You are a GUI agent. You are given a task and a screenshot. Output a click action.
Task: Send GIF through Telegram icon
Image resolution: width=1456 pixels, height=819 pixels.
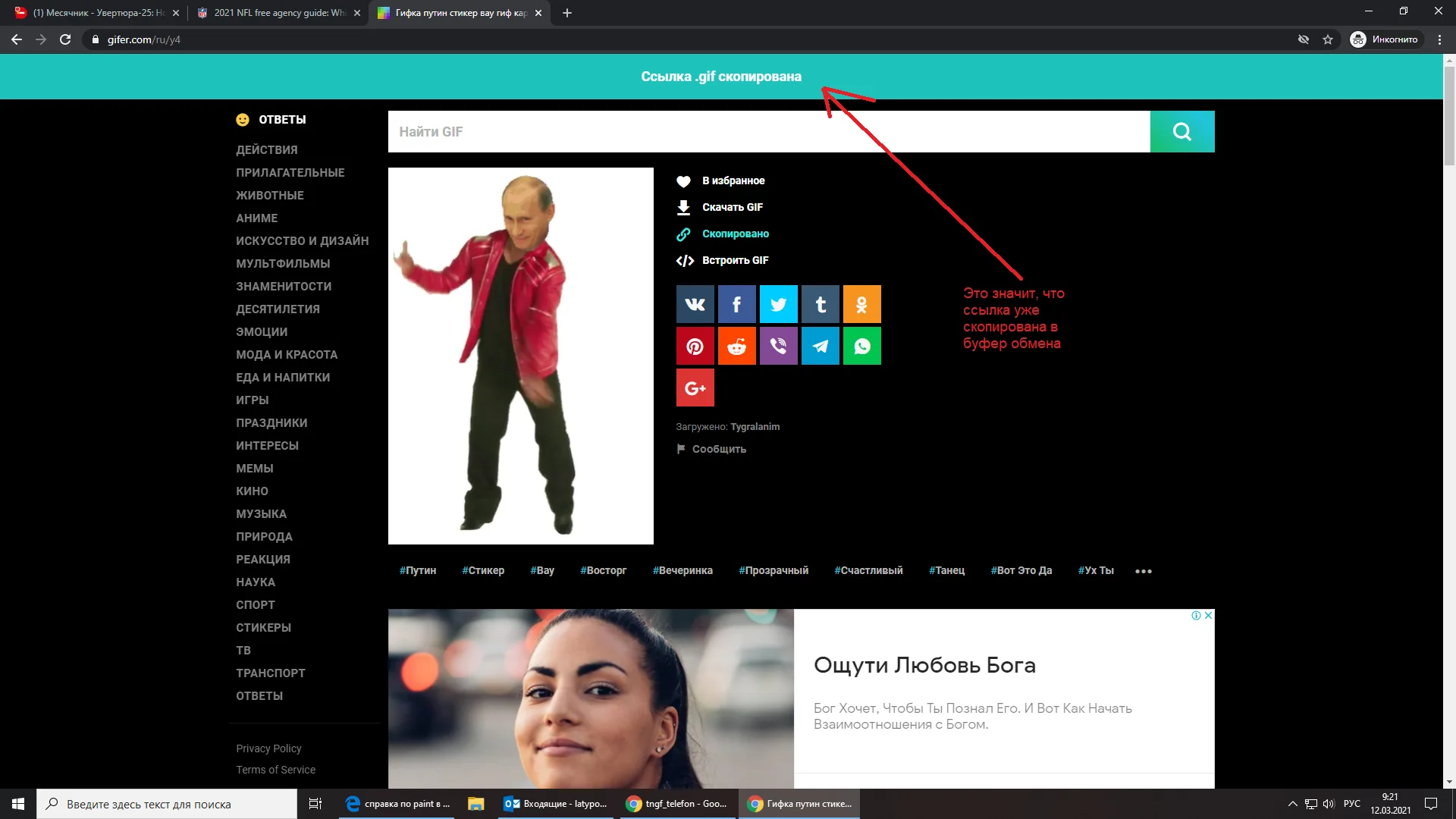click(x=820, y=347)
